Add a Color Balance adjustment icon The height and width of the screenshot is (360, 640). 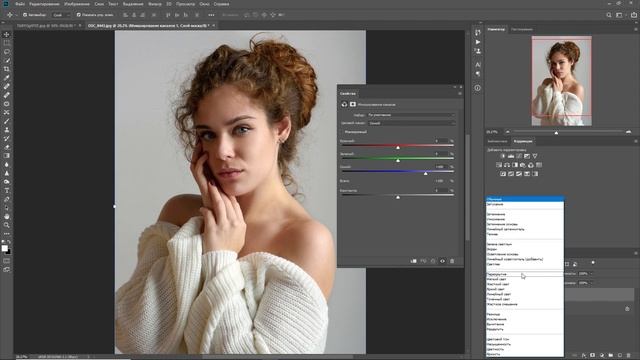tap(507, 165)
